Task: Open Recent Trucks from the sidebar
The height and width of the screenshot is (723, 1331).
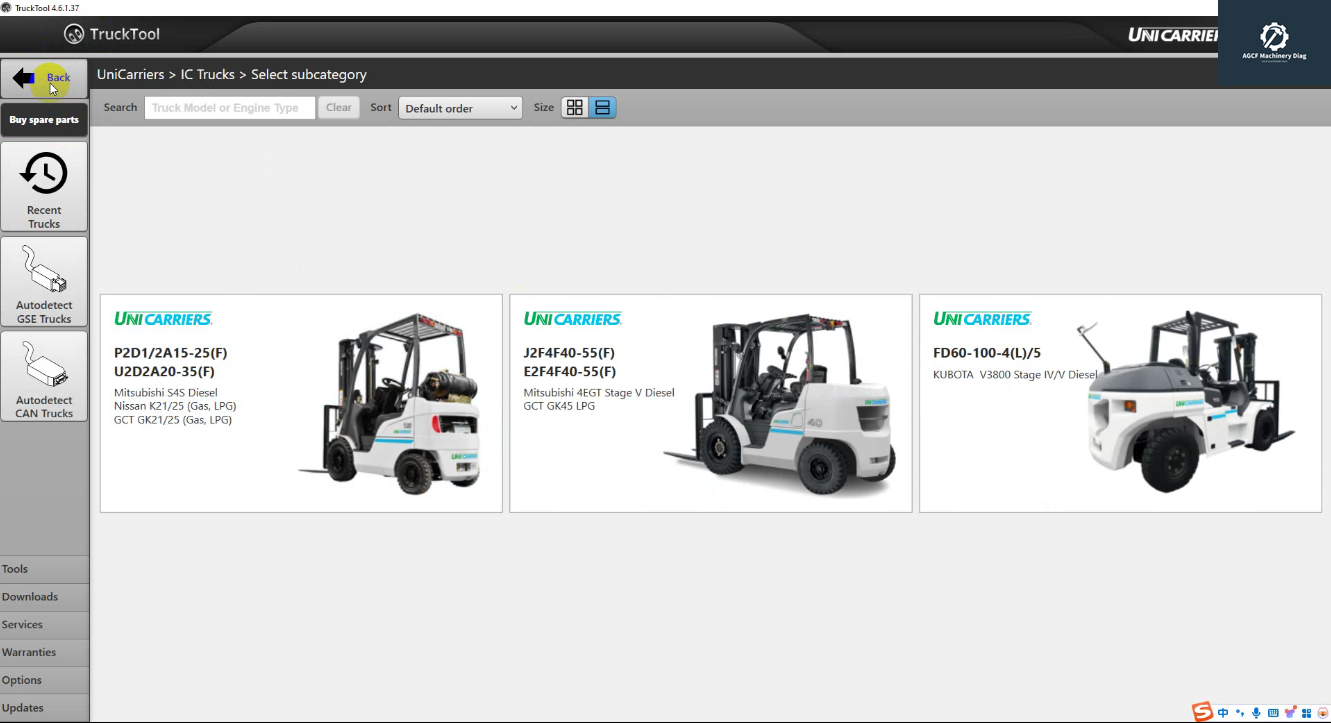Action: point(44,187)
